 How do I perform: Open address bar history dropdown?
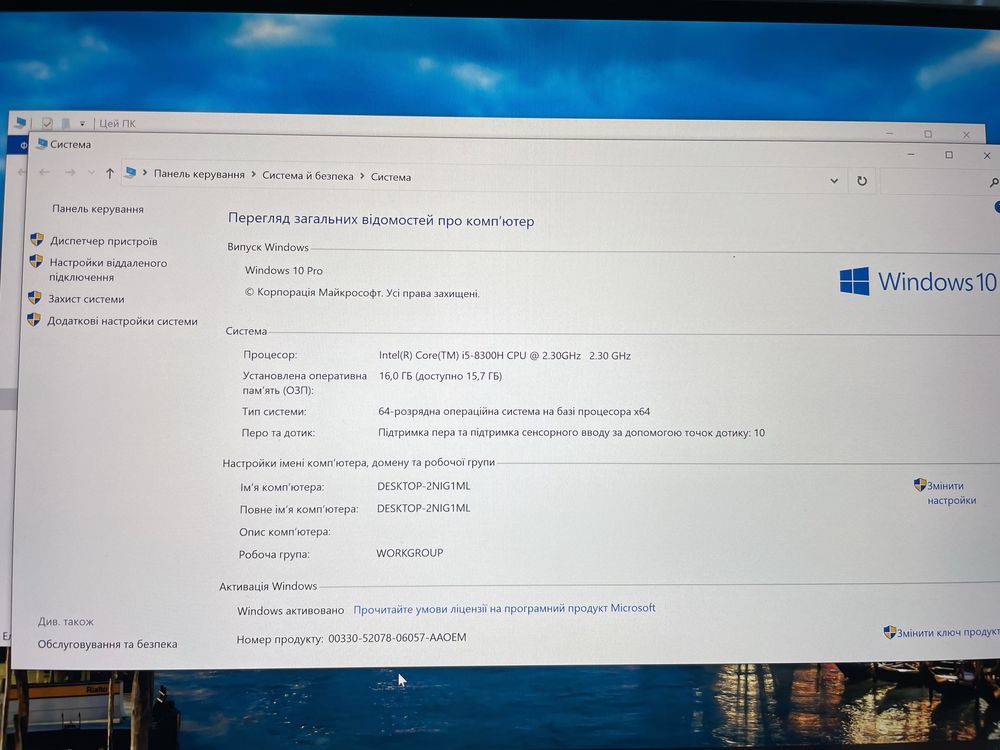pos(834,181)
